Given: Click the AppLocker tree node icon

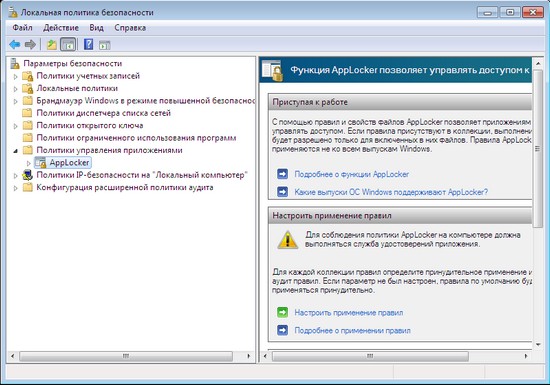Looking at the screenshot, I should click(41, 163).
